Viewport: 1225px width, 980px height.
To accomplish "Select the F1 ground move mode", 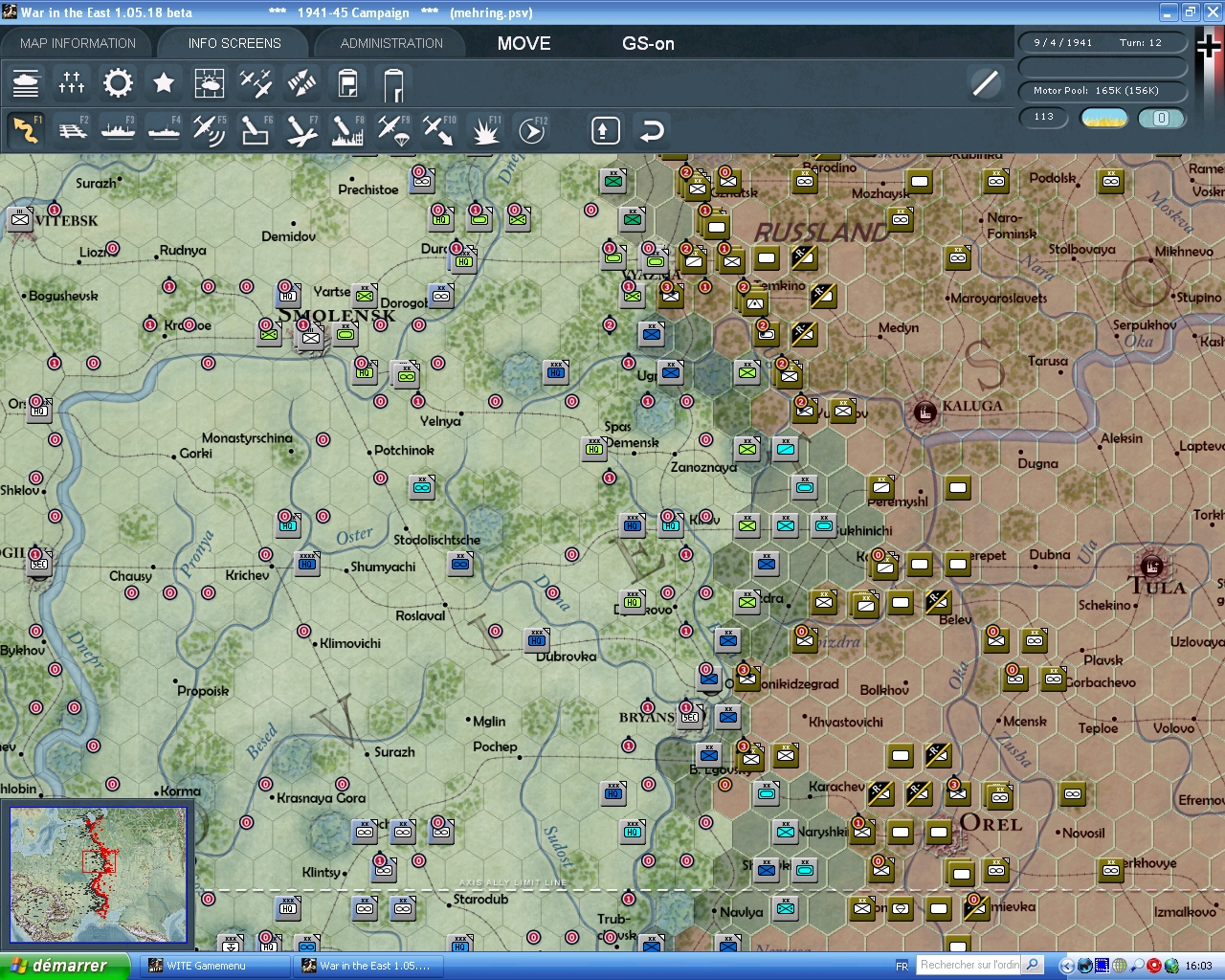I will tap(26, 130).
